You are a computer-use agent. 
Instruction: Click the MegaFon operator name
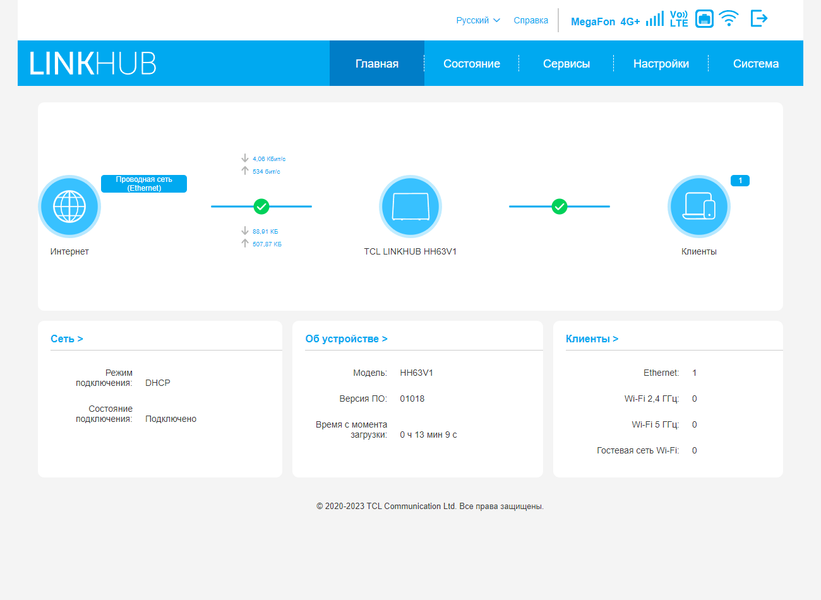tap(593, 21)
